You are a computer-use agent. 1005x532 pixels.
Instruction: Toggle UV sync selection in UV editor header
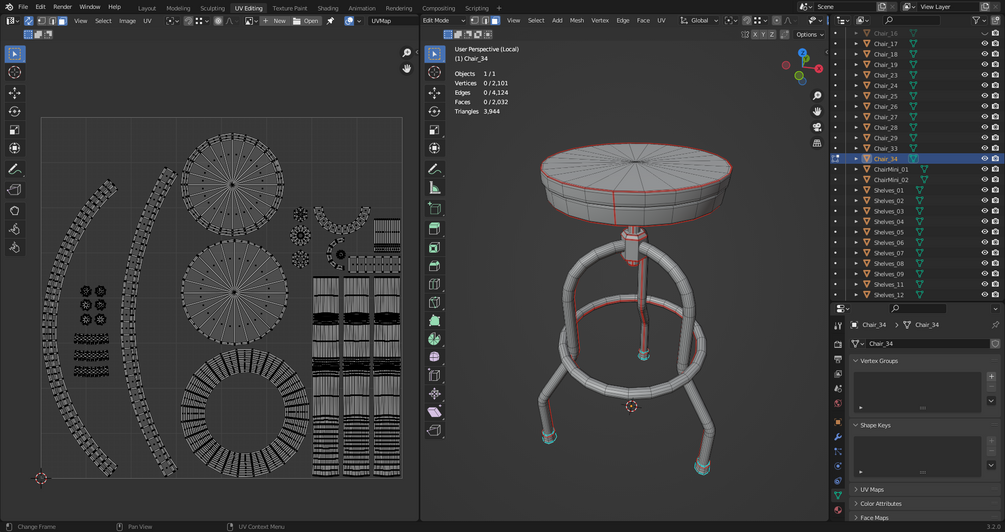(x=29, y=21)
